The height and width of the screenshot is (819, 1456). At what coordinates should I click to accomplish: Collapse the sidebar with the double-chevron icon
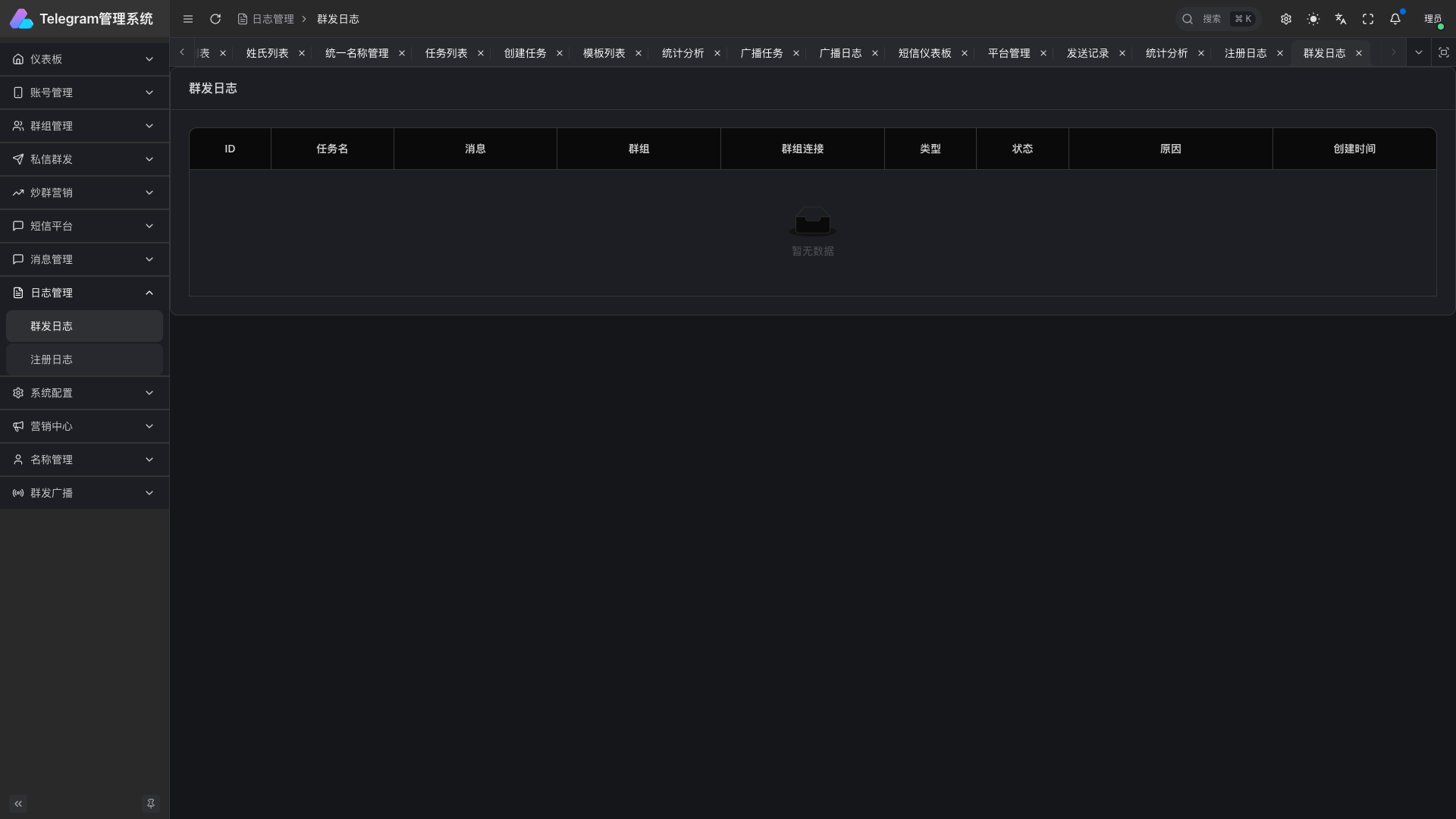click(x=18, y=804)
